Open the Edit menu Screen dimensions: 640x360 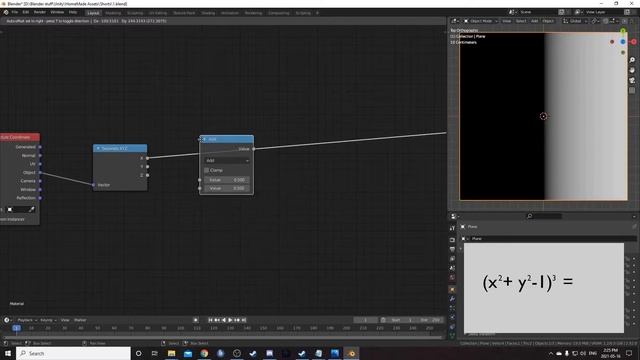pyautogui.click(x=26, y=12)
